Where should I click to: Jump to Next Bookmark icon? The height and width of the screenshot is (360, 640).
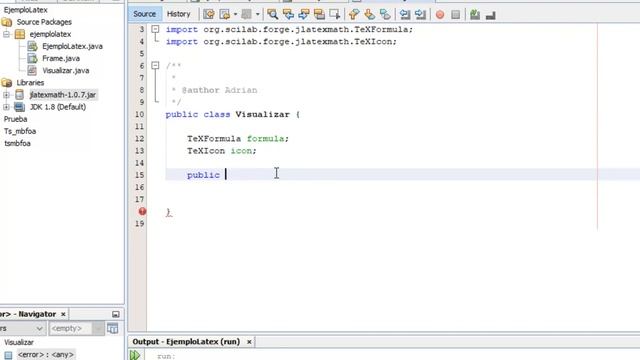[369, 15]
